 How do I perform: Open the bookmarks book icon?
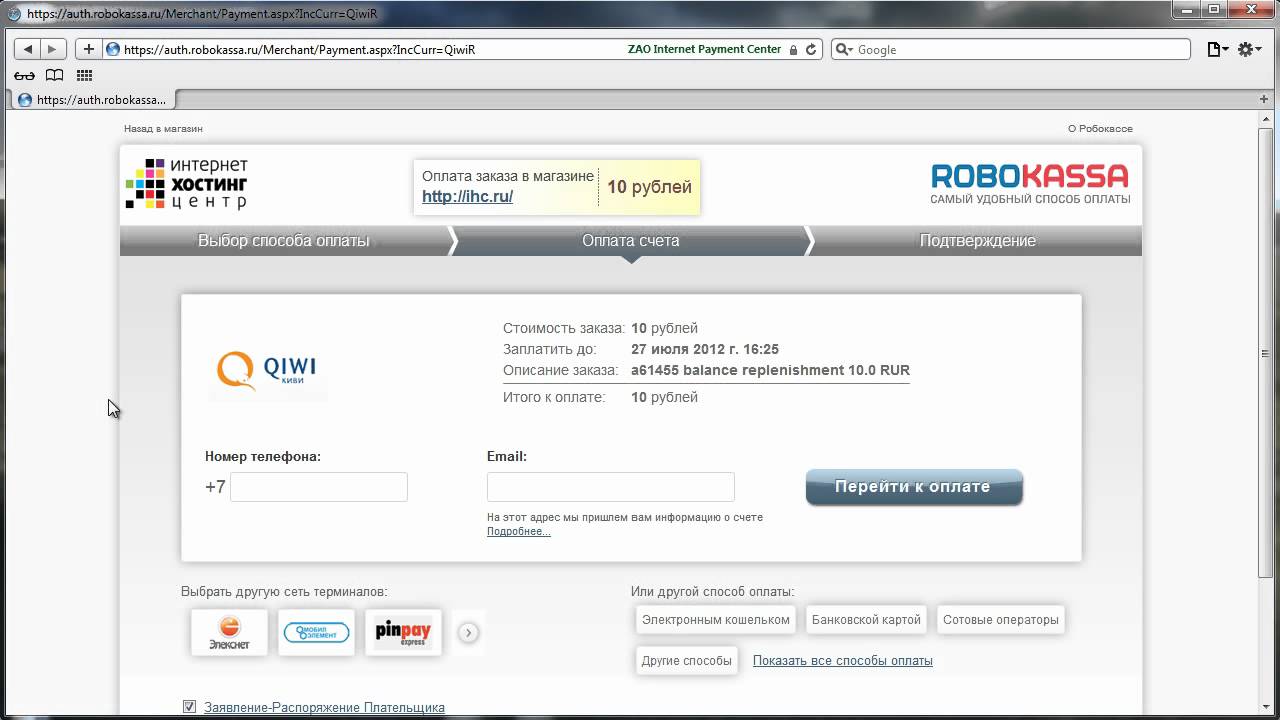(55, 75)
